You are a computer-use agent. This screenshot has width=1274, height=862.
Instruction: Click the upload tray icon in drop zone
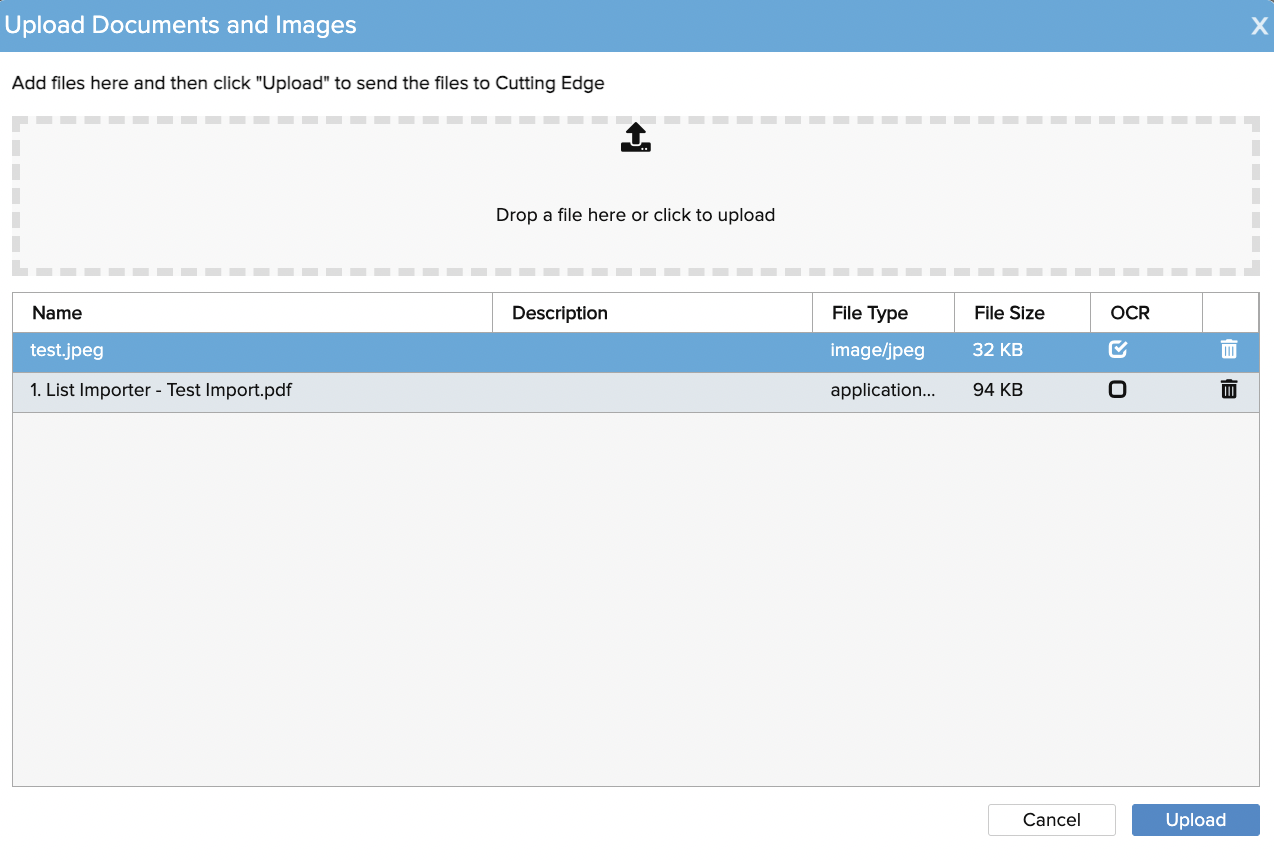(636, 138)
